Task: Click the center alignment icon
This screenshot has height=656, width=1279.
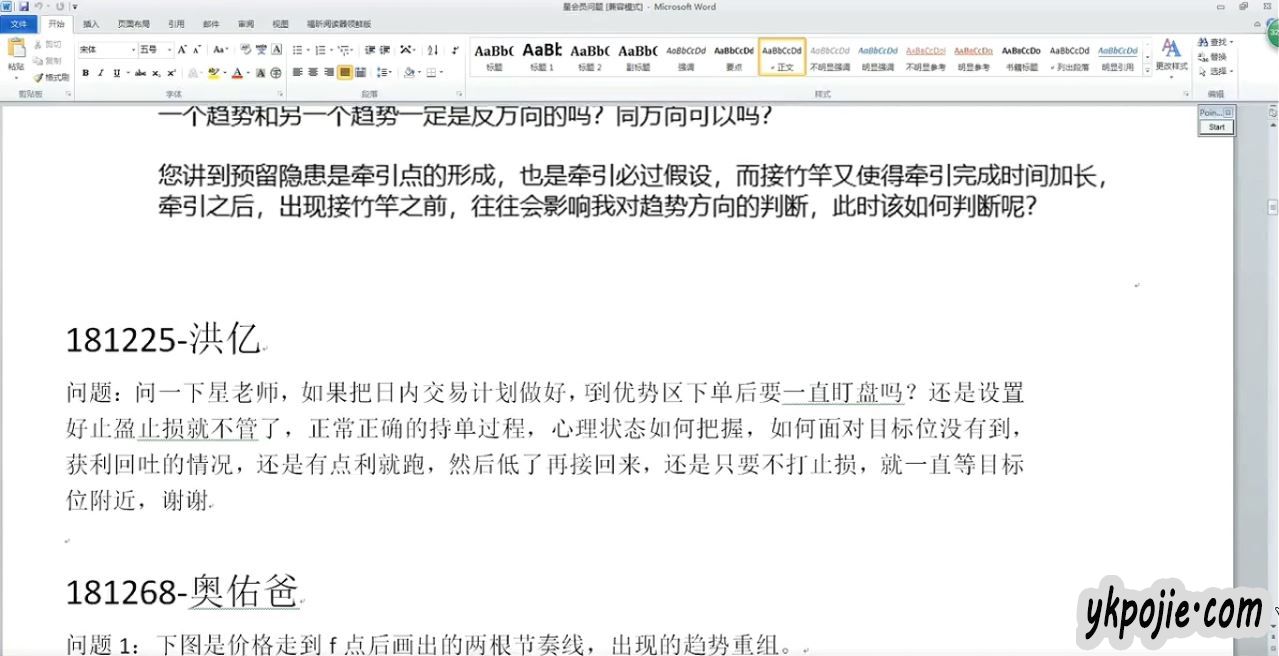Action: coord(313,72)
